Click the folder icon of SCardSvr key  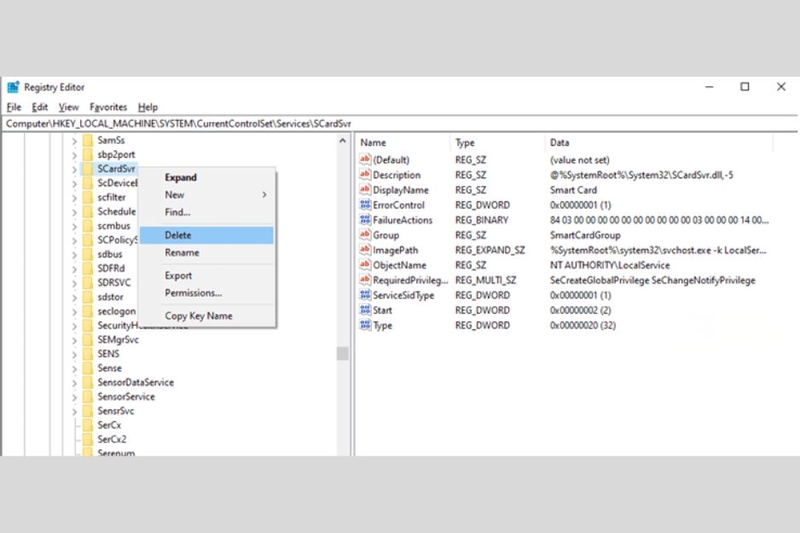coord(88,169)
